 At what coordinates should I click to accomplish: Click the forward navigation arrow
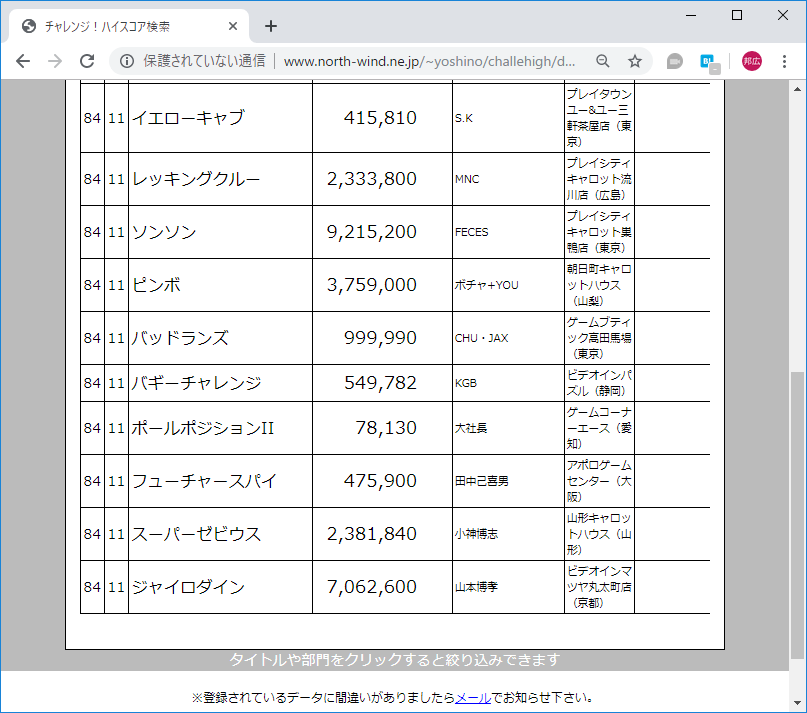pyautogui.click(x=55, y=61)
